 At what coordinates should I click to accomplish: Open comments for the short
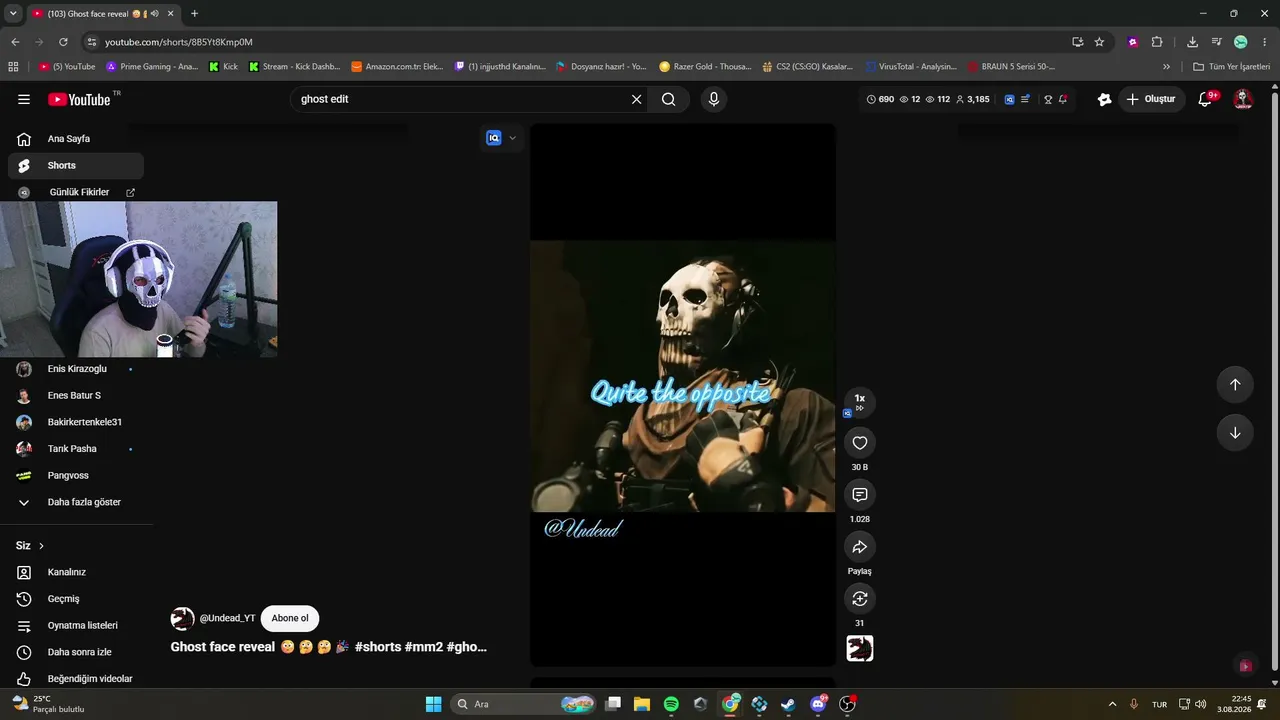[860, 495]
